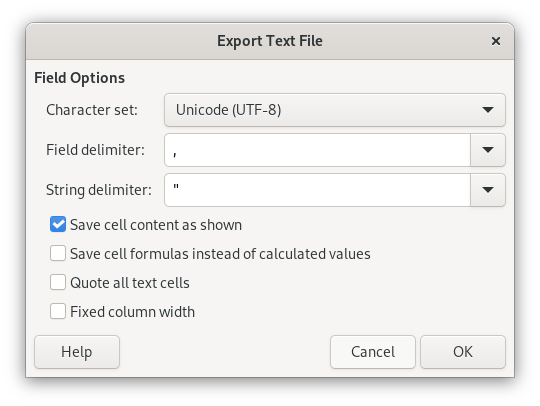Expand the String delimiter dropdown arrow

click(488, 190)
